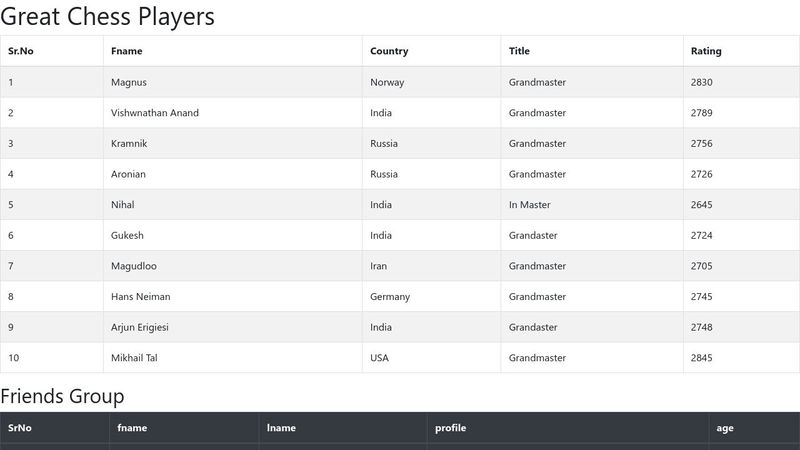This screenshot has width=800, height=450.
Task: Click the Rating column header
Action: 706,51
